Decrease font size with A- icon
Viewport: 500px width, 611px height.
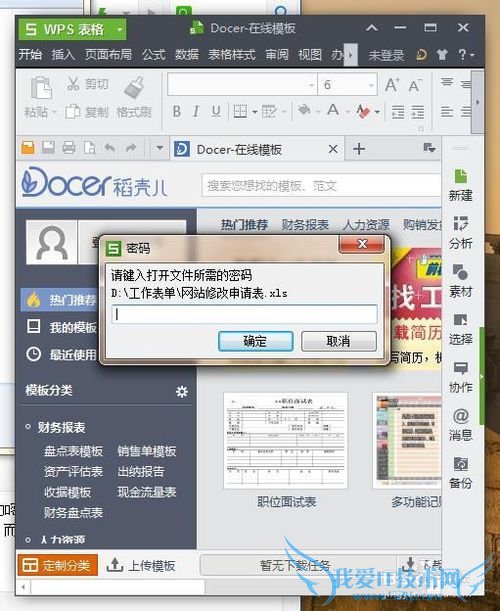point(415,85)
